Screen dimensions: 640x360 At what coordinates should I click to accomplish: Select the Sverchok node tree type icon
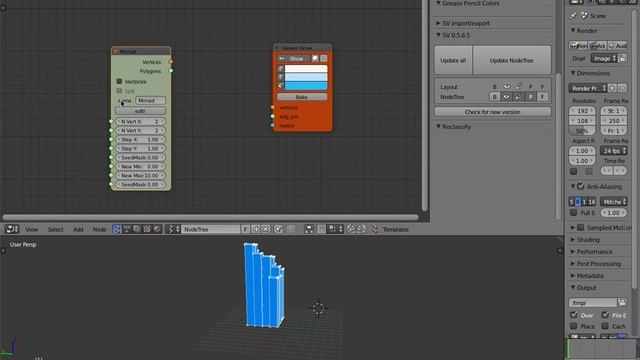[x=117, y=229]
